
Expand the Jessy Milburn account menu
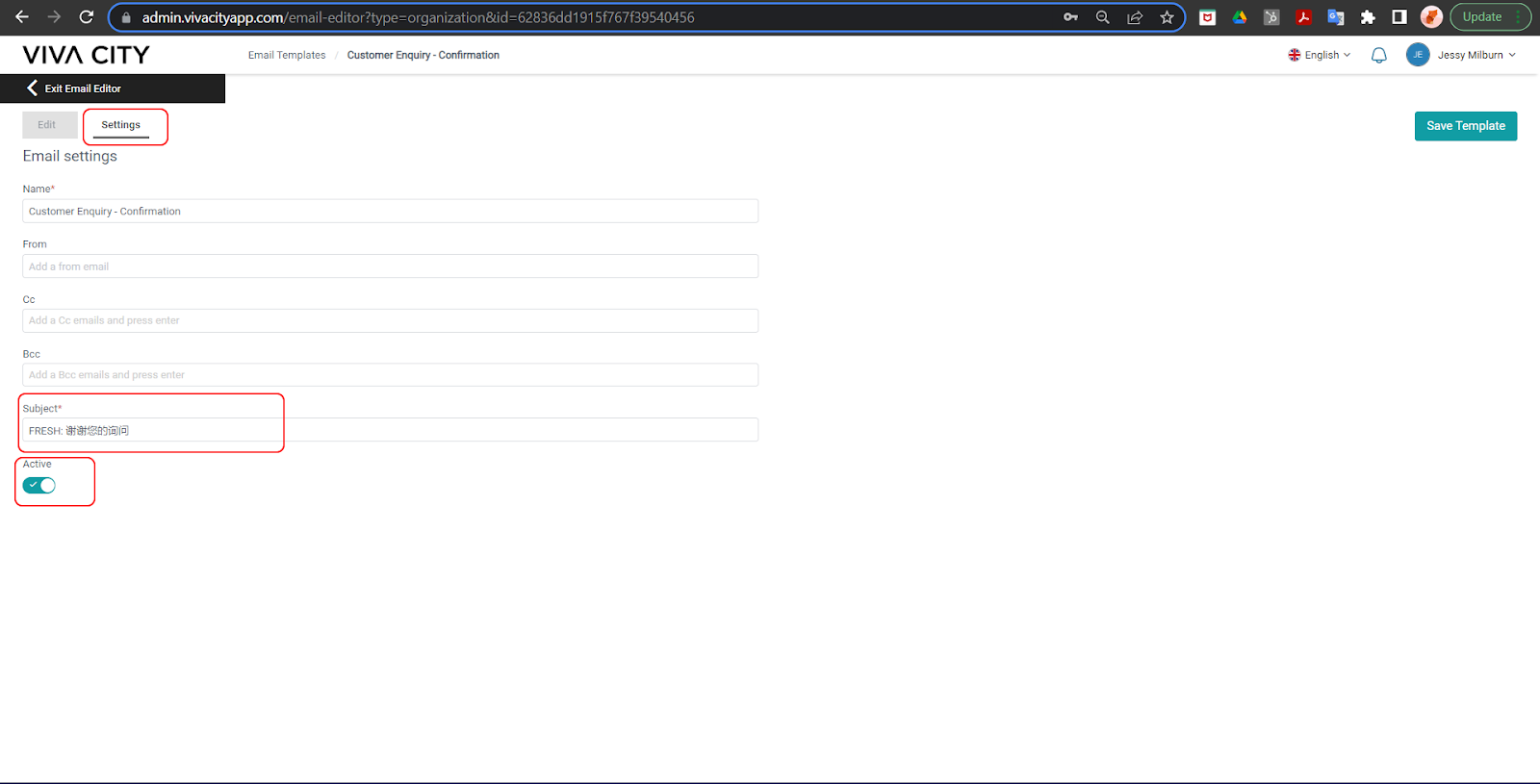coord(1476,55)
